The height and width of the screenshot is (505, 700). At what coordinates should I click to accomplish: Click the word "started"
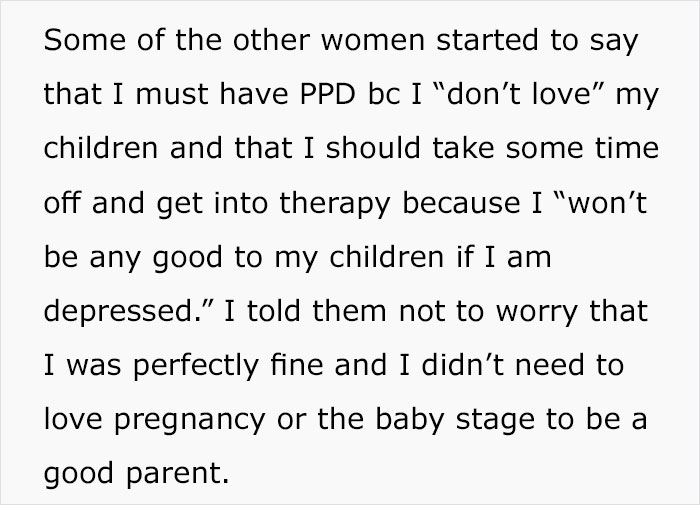pyautogui.click(x=487, y=40)
